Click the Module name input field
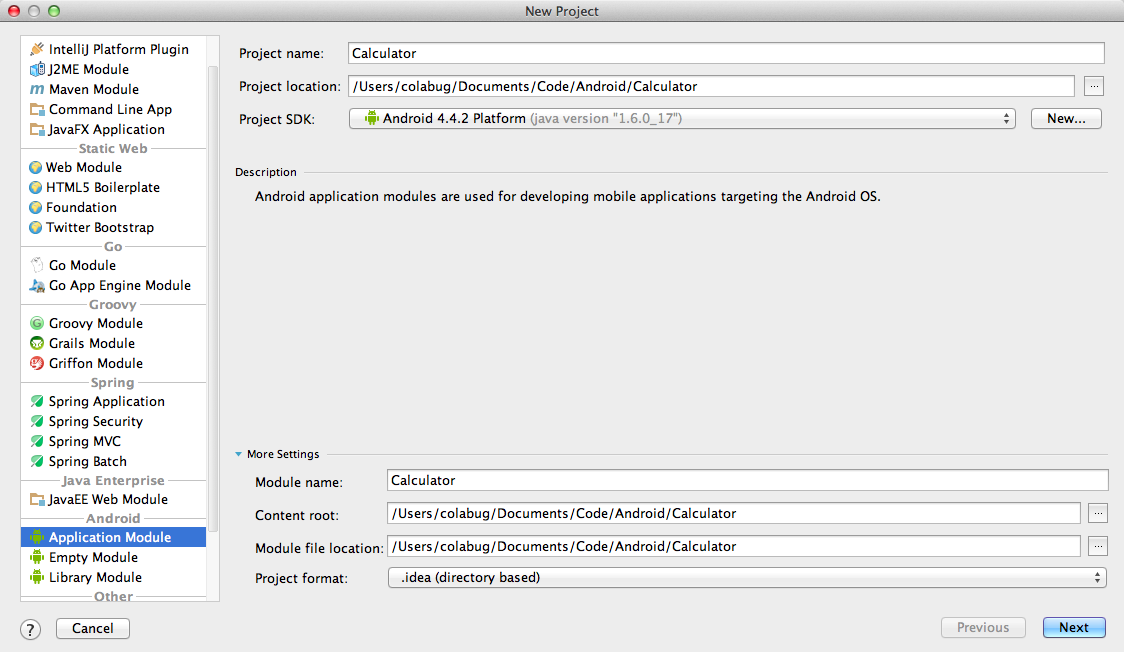1124x652 pixels. tap(748, 480)
